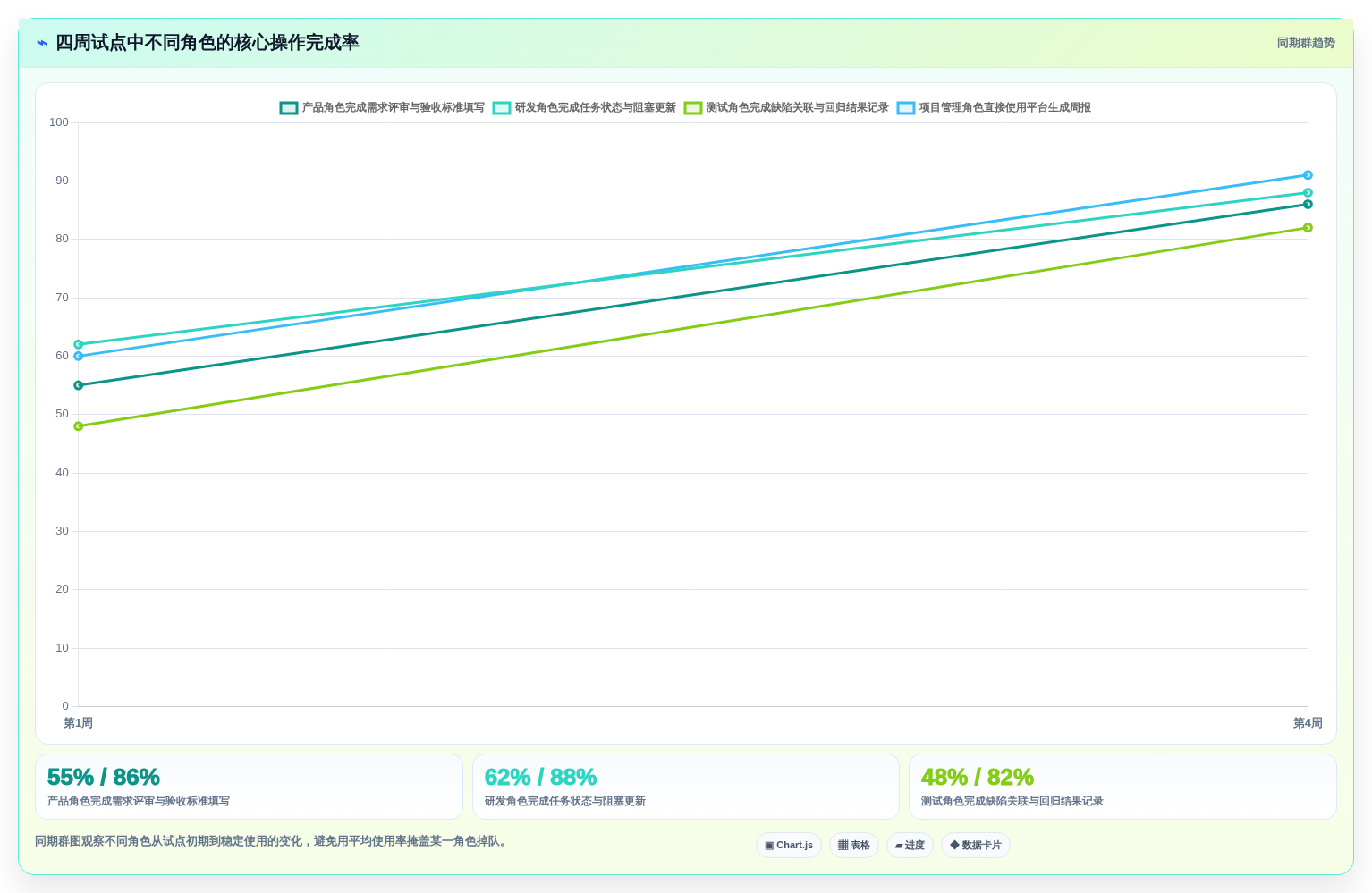Click the 第1周 data point at 60
The image size is (1372, 893).
(x=79, y=356)
